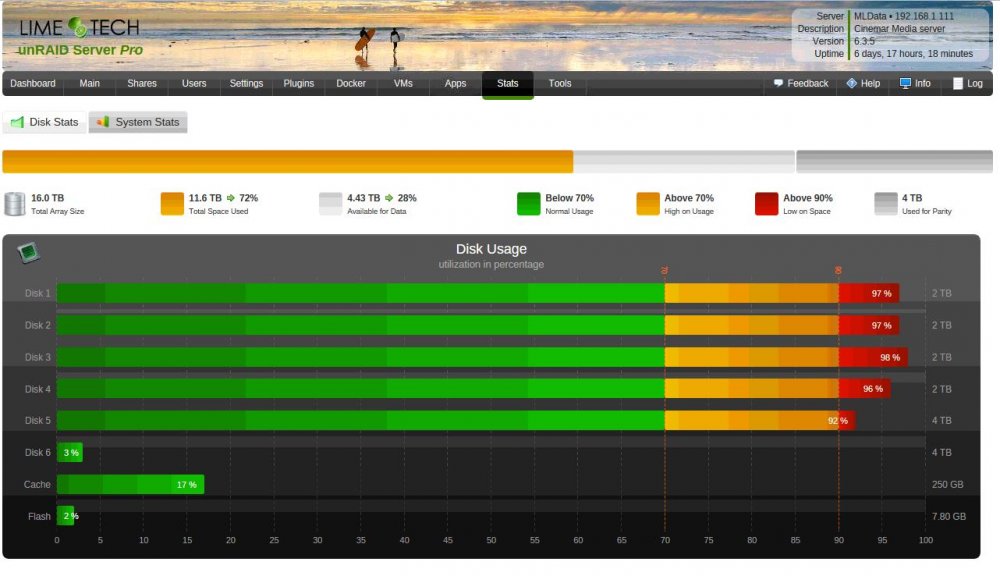Screen dimensions: 1000x576
Task: Click the Disk Stats tab icon
Action: [17, 122]
